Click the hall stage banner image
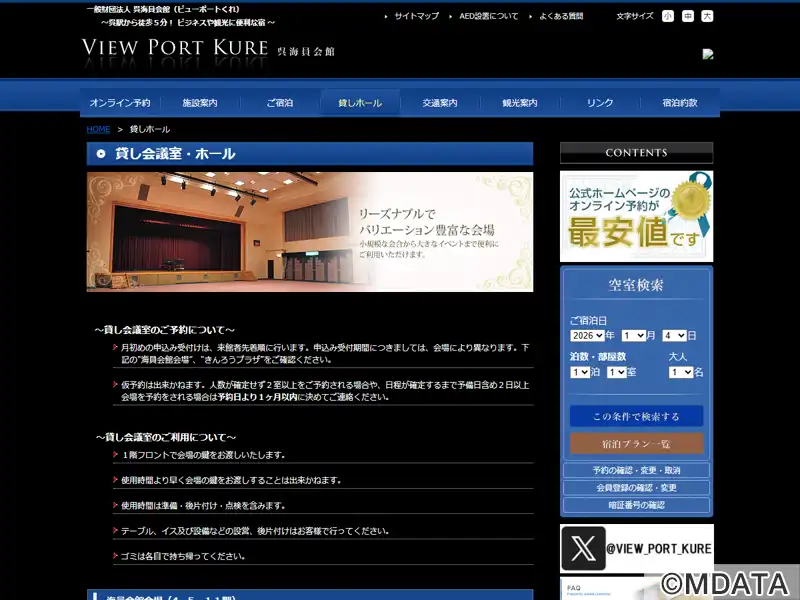Image resolution: width=800 pixels, height=600 pixels. [310, 232]
